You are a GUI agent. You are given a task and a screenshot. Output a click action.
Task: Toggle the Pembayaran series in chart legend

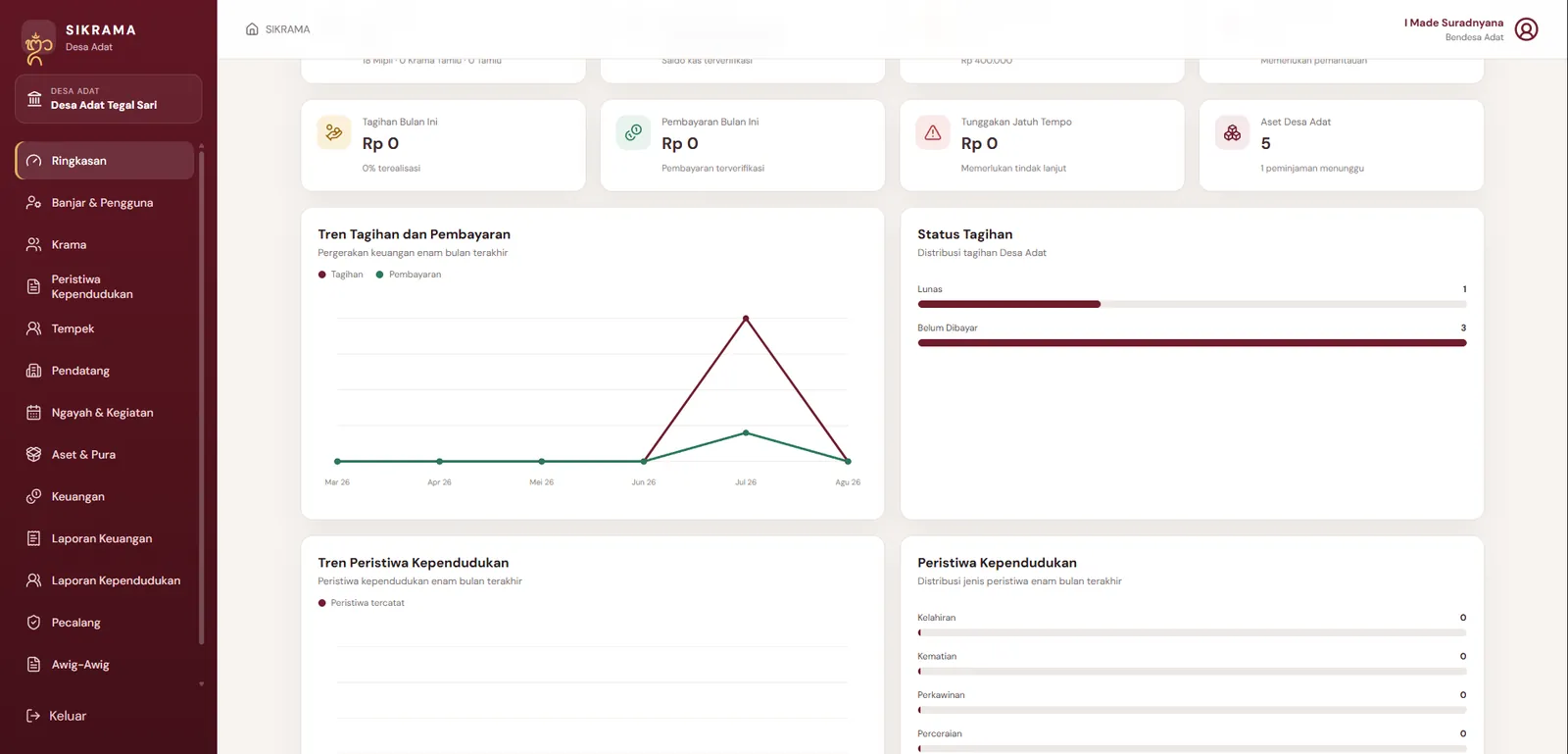(x=409, y=275)
